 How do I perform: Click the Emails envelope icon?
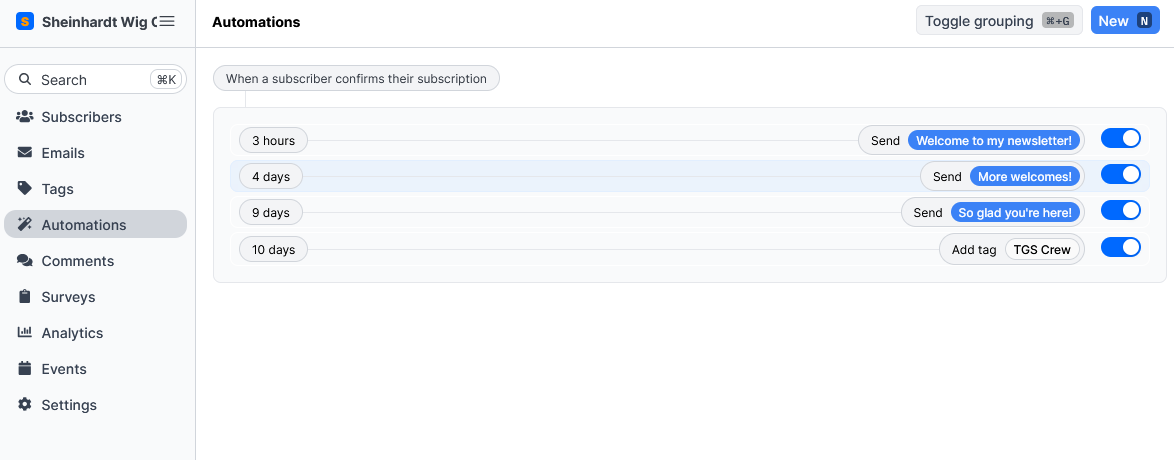point(25,153)
